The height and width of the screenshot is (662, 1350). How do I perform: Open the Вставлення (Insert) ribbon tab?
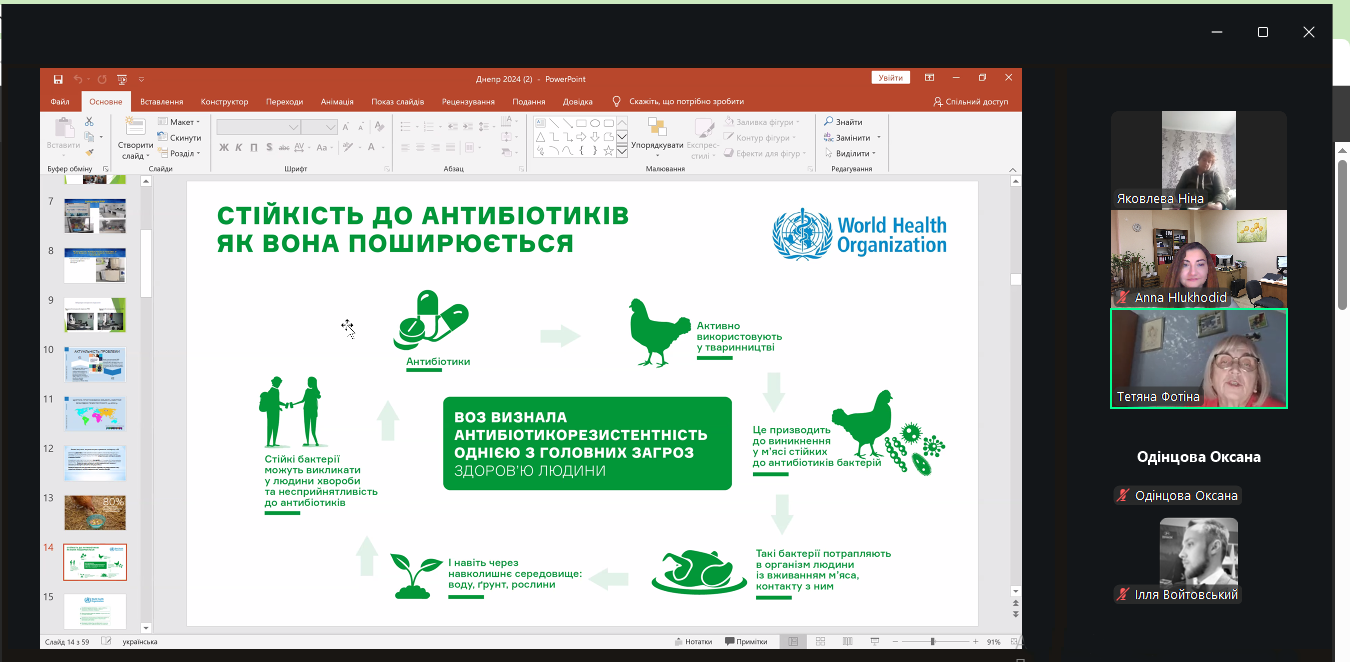click(x=161, y=102)
